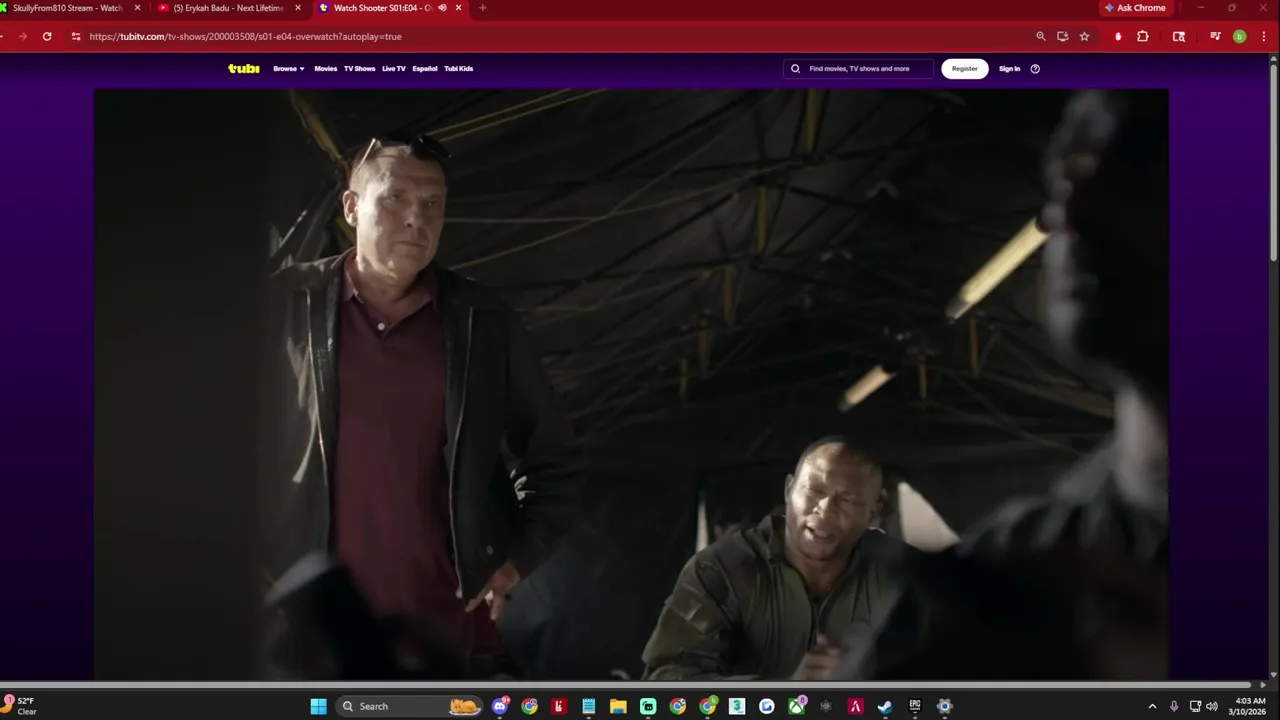Open the Tubi help question-mark icon
The height and width of the screenshot is (720, 1280).
click(1035, 69)
